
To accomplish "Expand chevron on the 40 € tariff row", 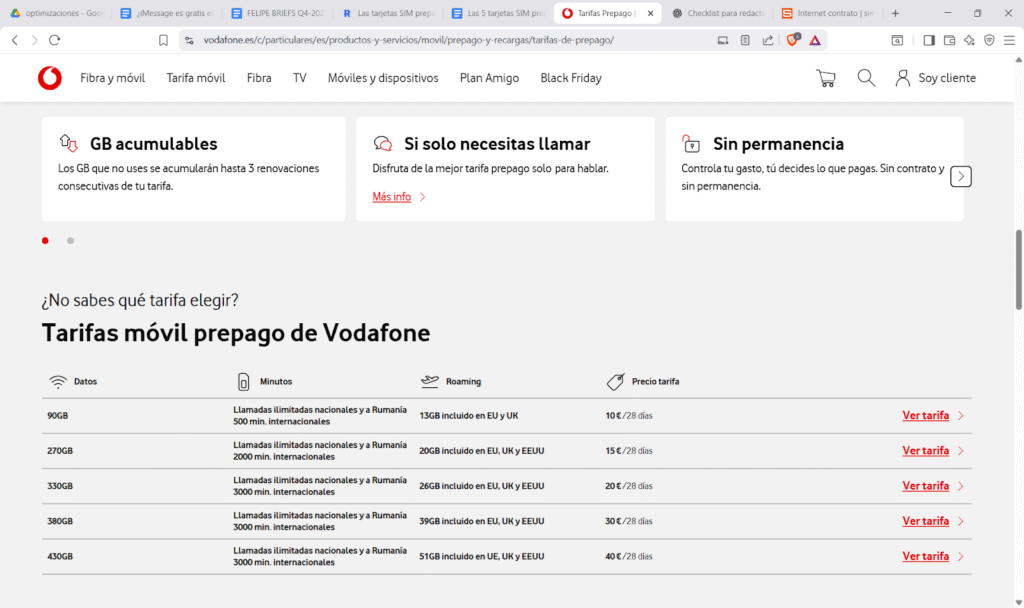I will [x=961, y=556].
